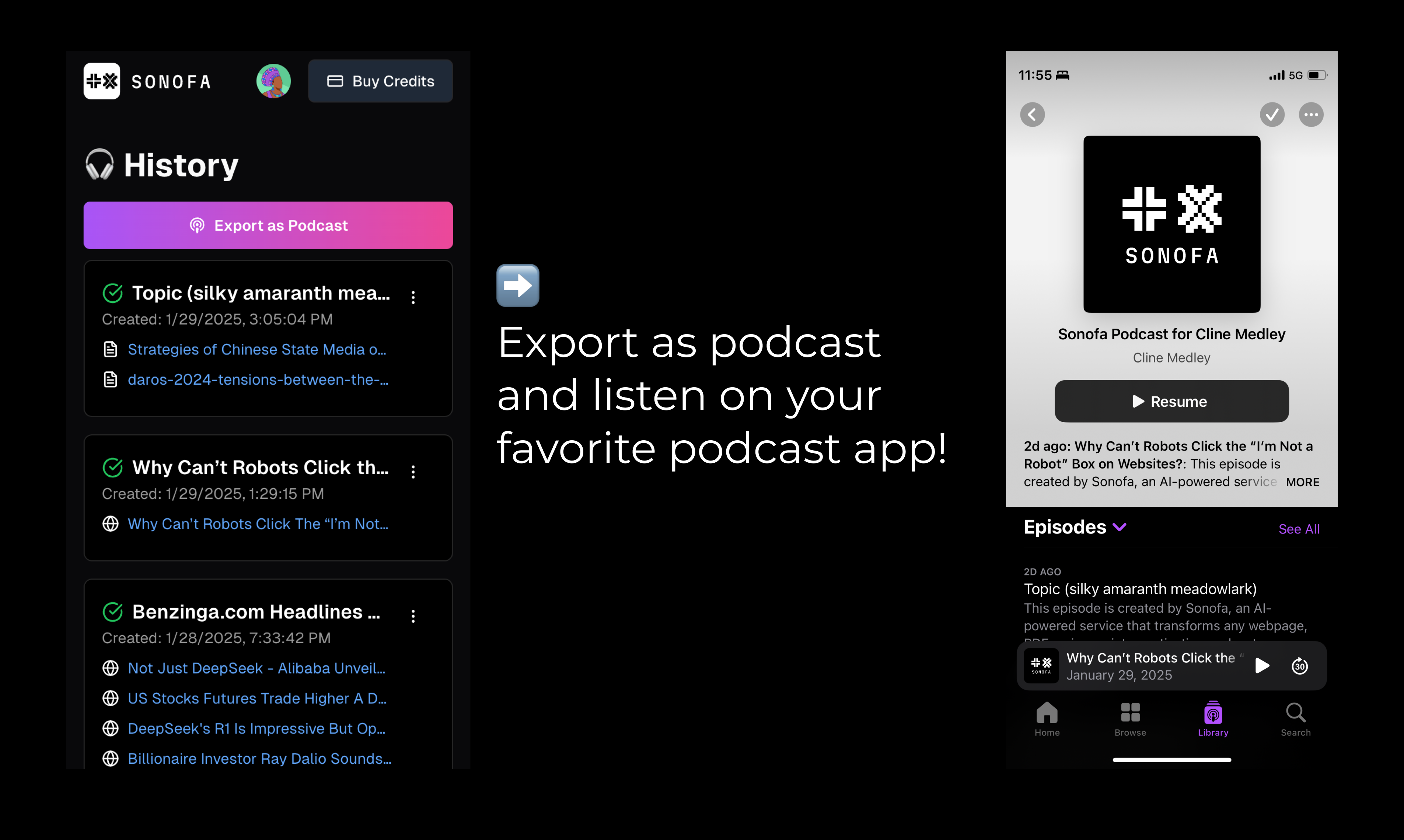
Task: Tap the back chevron in podcast app
Action: pos(1032,115)
